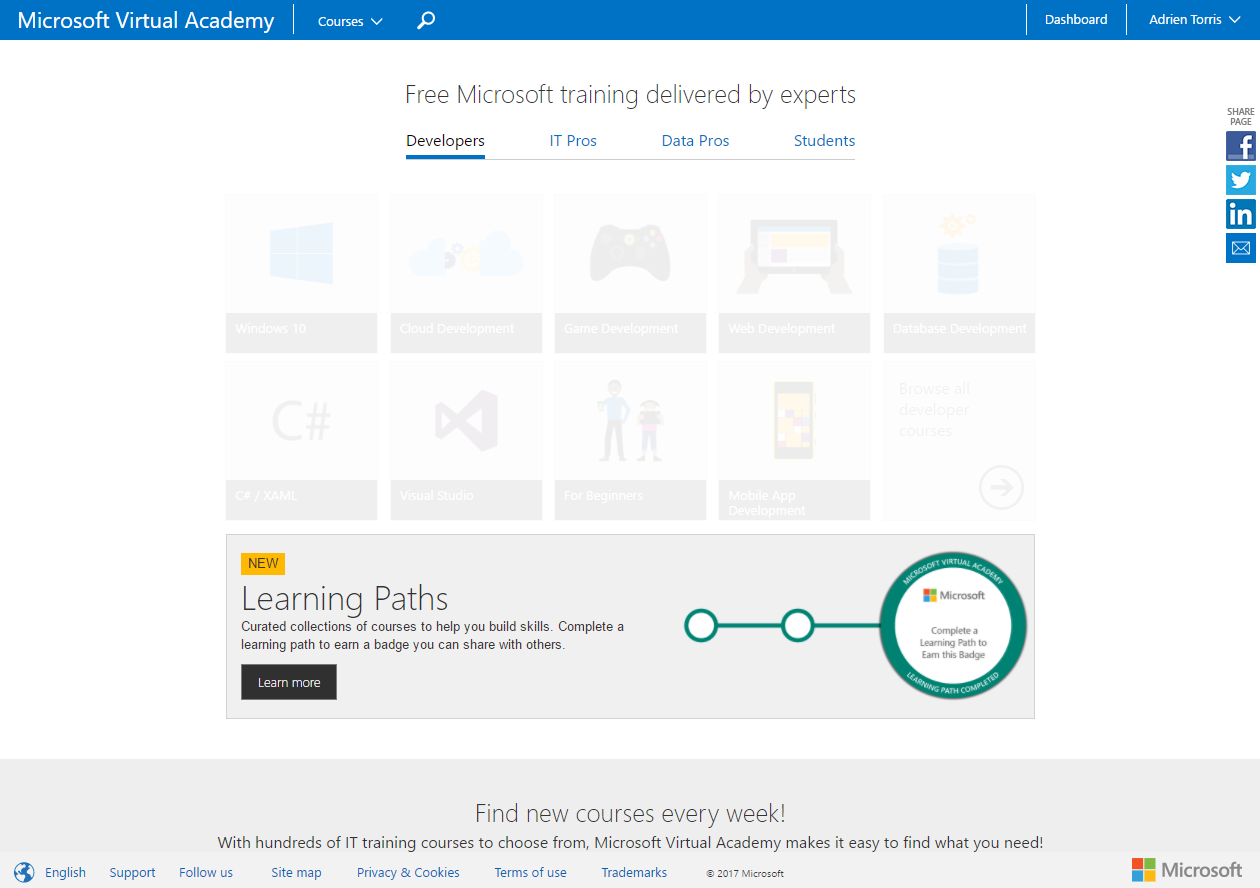This screenshot has width=1260, height=888.
Task: Change language via English link
Action: [x=65, y=872]
